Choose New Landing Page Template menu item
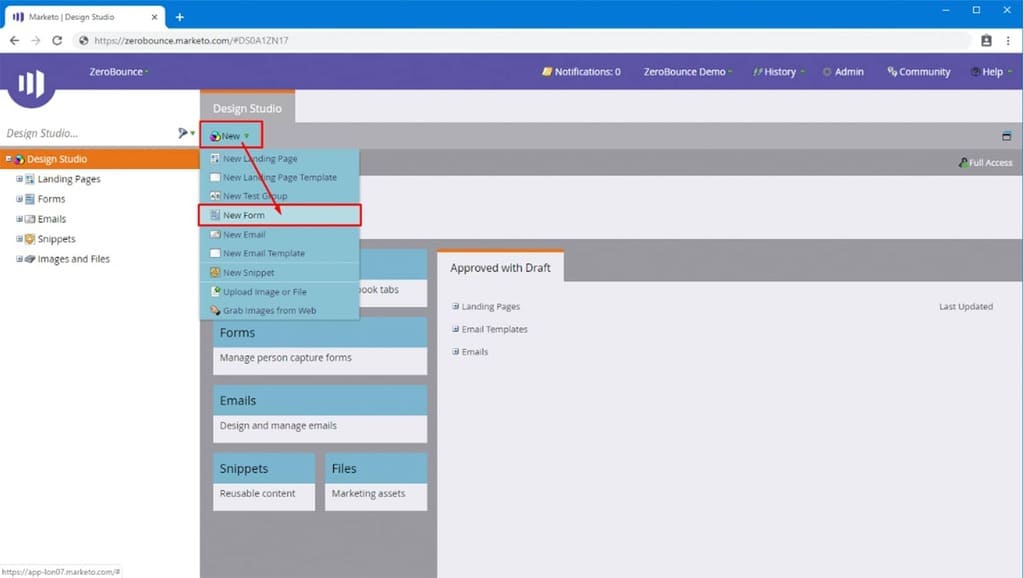 pyautogui.click(x=280, y=178)
